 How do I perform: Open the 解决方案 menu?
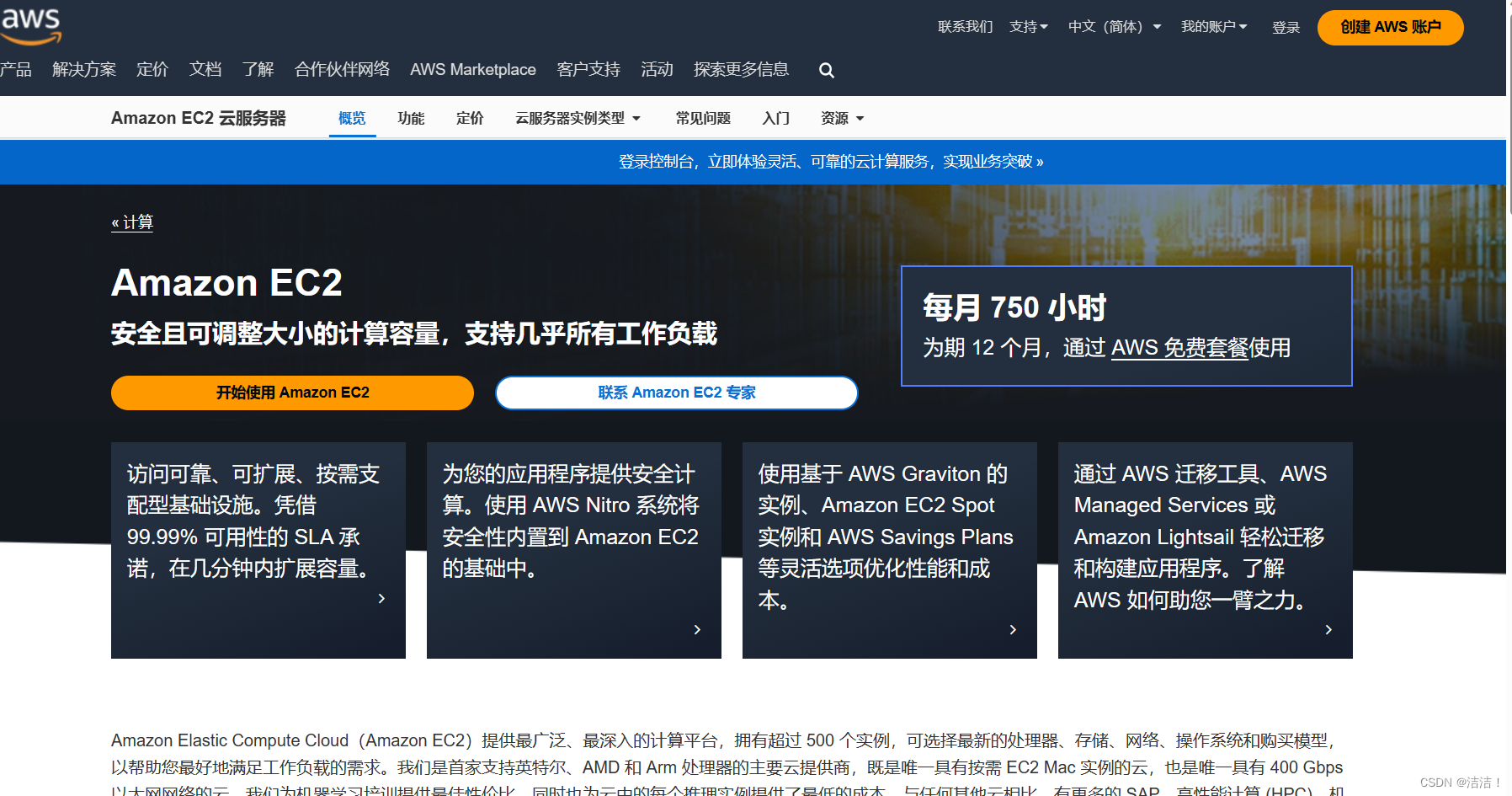tap(84, 70)
